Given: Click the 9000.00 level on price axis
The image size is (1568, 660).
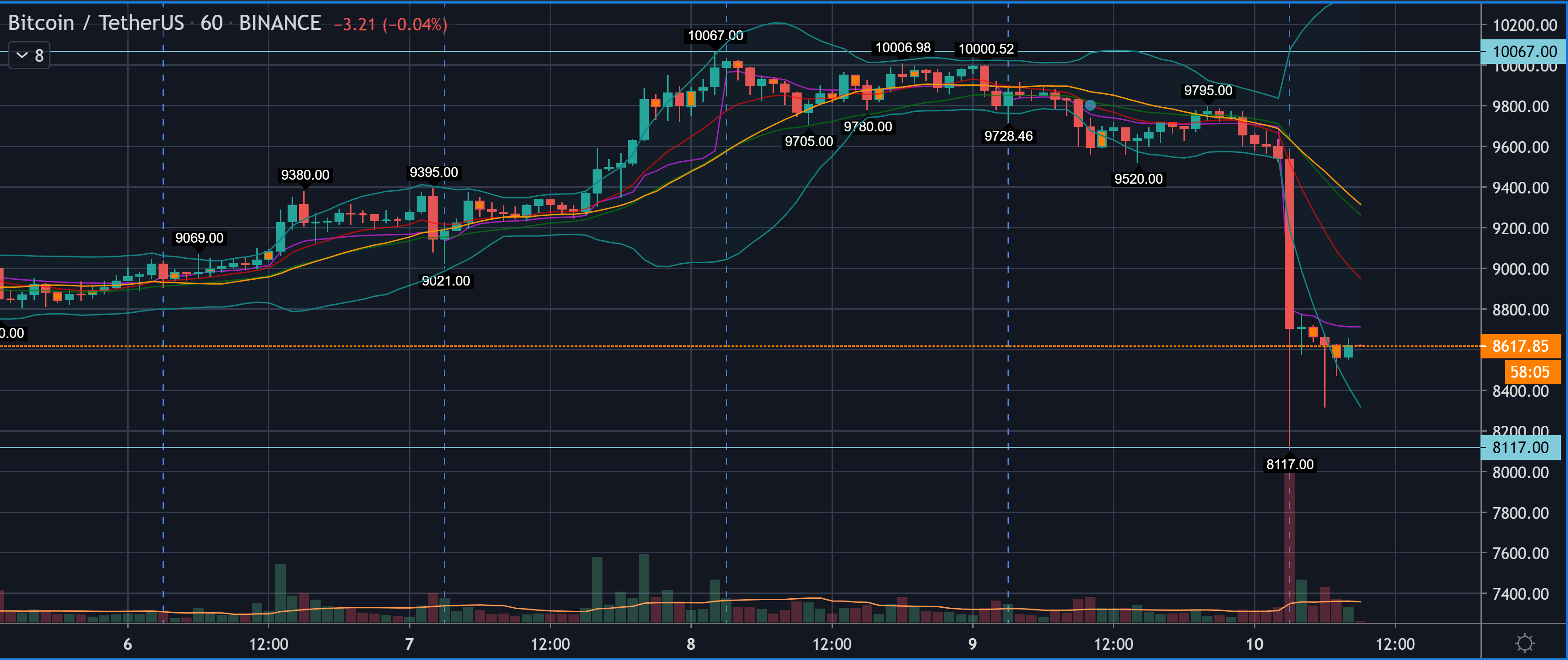Looking at the screenshot, I should point(1520,269).
